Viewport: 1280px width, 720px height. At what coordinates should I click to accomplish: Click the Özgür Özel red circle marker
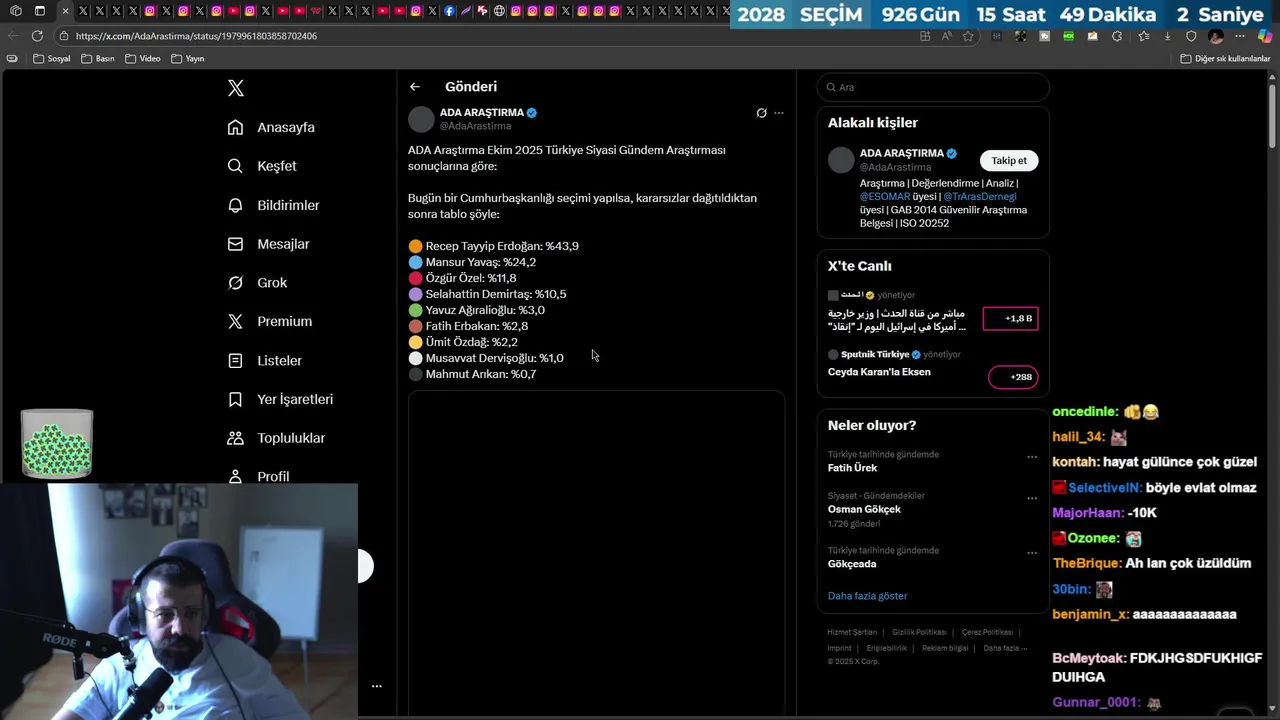[415, 278]
